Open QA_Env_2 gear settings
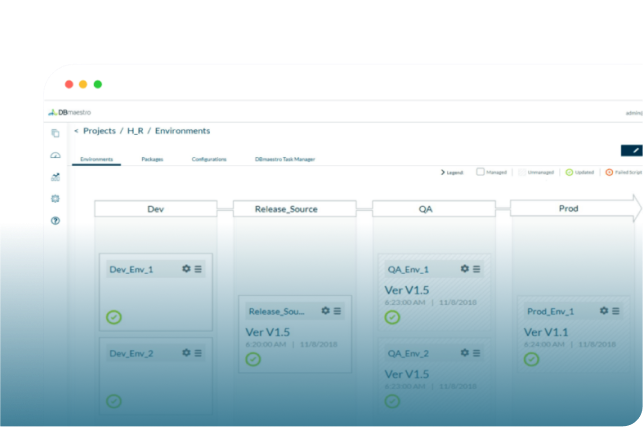This screenshot has width=643, height=427. 465,353
